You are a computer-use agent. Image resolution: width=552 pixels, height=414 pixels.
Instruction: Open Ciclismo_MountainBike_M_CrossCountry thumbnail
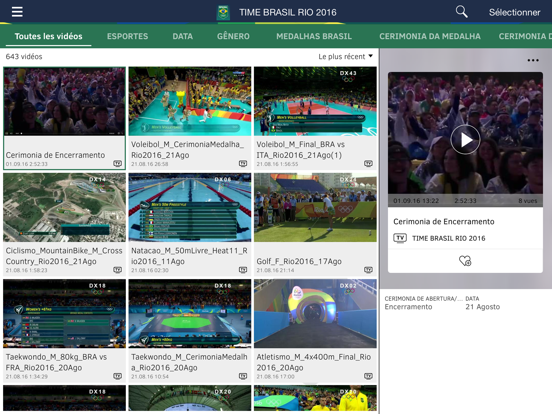pos(64,207)
